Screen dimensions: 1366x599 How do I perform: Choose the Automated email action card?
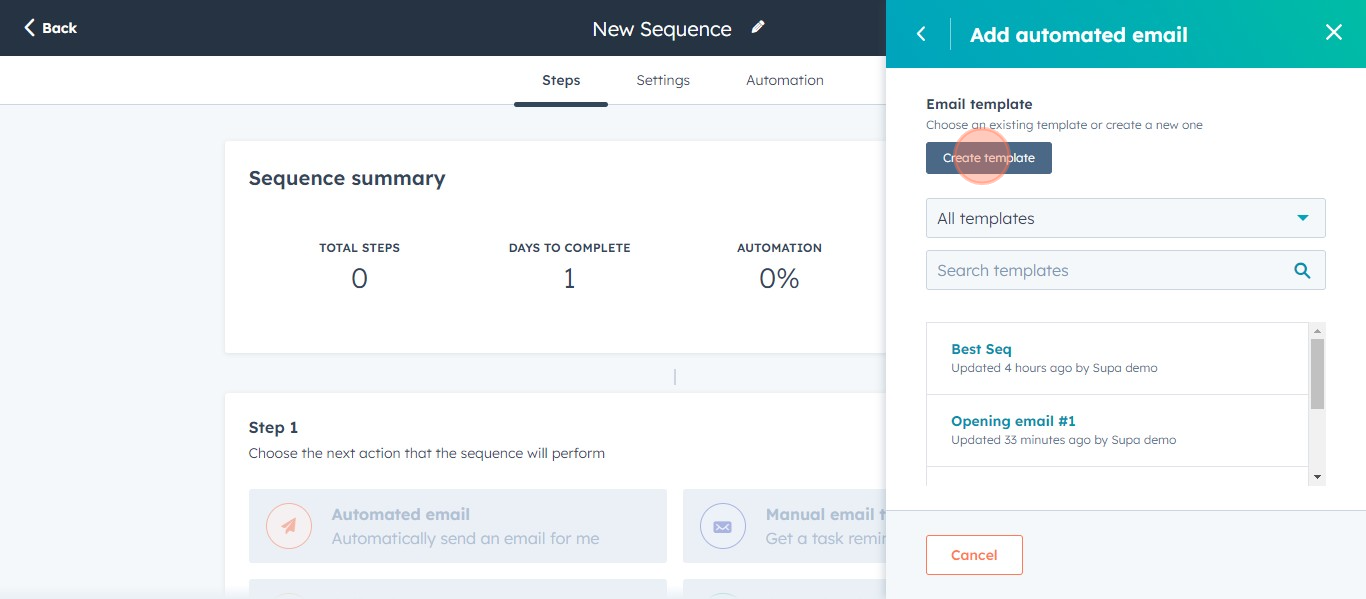[x=458, y=526]
